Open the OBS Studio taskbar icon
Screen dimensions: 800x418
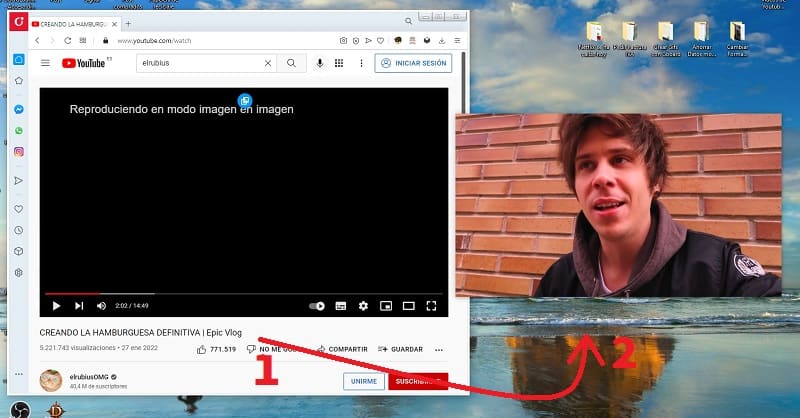tap(20, 410)
